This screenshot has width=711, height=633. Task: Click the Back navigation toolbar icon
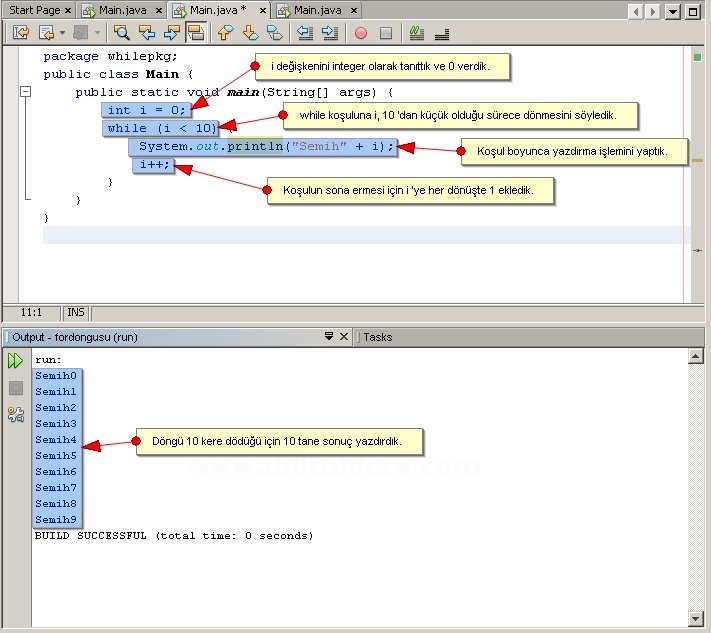(x=46, y=33)
